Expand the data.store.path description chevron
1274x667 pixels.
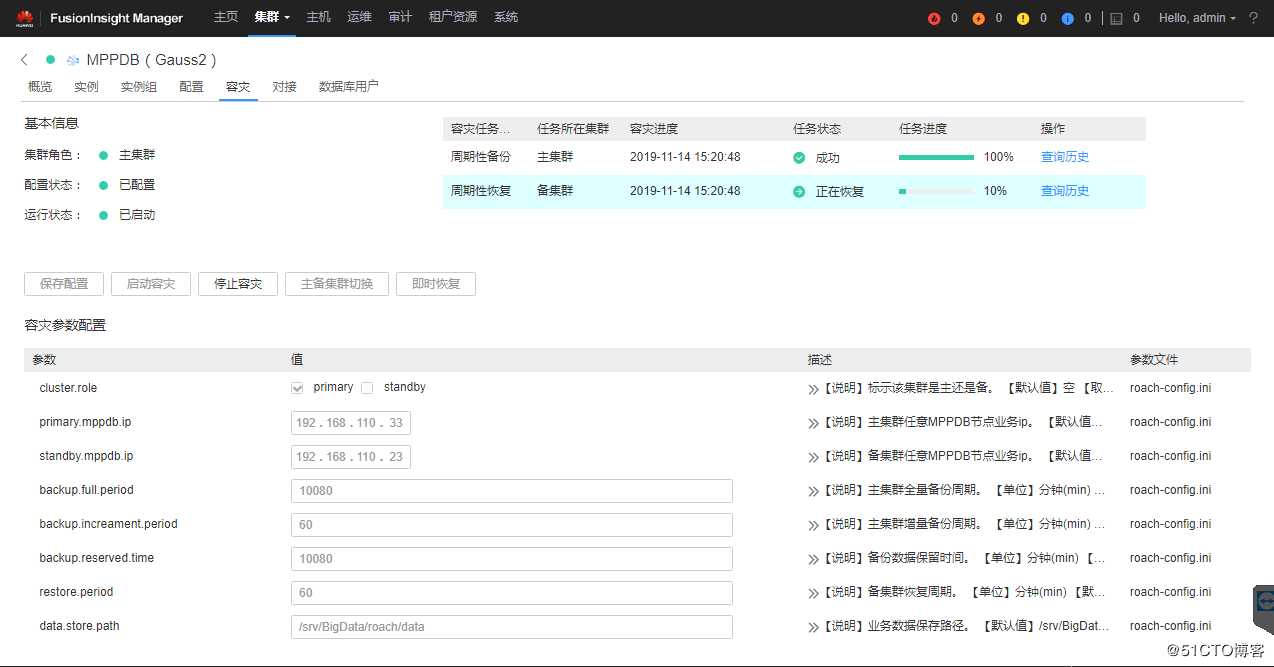point(814,625)
